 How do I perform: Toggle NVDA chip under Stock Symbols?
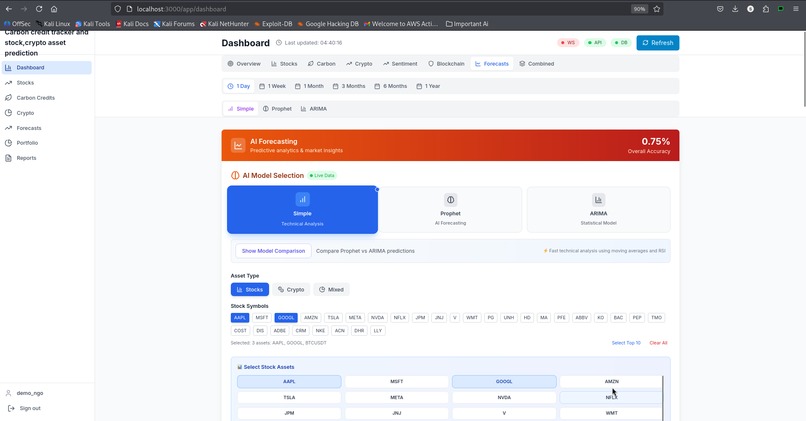point(377,318)
